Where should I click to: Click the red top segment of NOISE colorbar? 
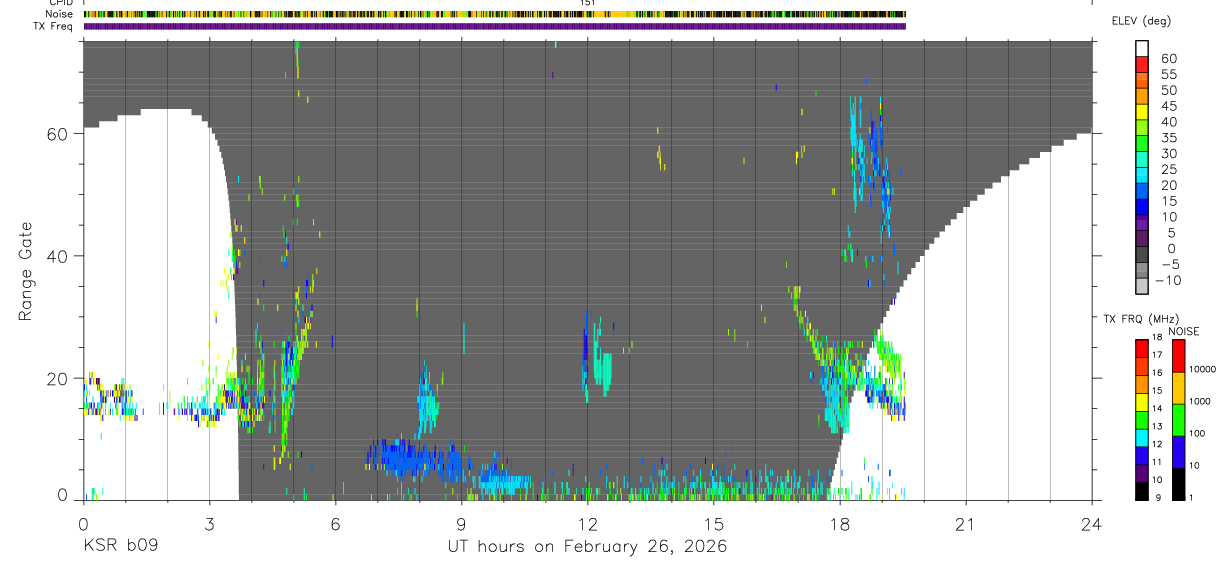(x=1178, y=355)
